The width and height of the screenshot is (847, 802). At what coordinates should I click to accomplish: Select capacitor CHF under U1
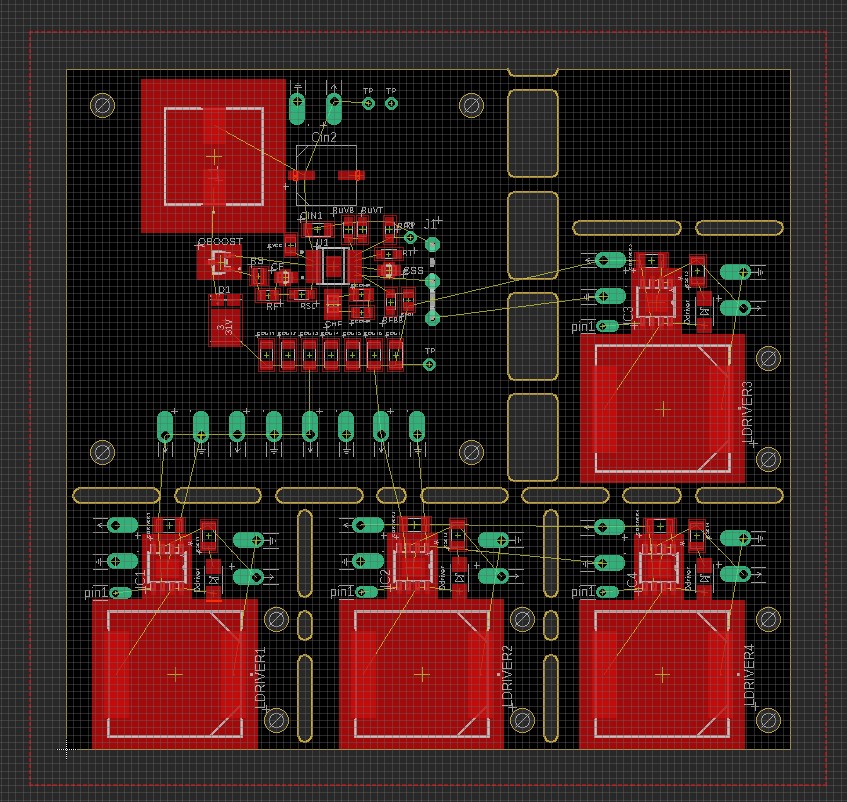[x=334, y=303]
